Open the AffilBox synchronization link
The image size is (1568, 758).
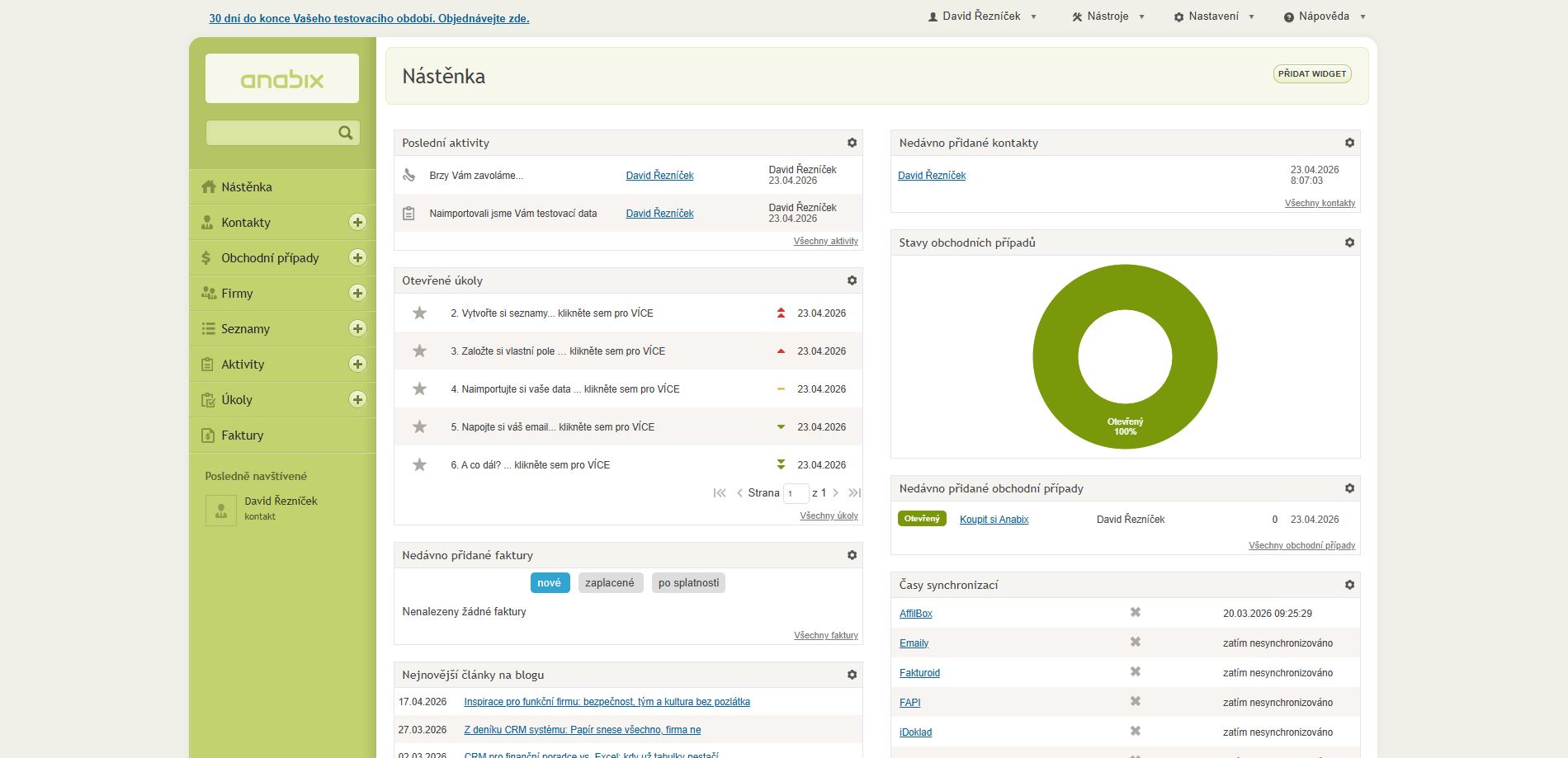pyautogui.click(x=915, y=614)
